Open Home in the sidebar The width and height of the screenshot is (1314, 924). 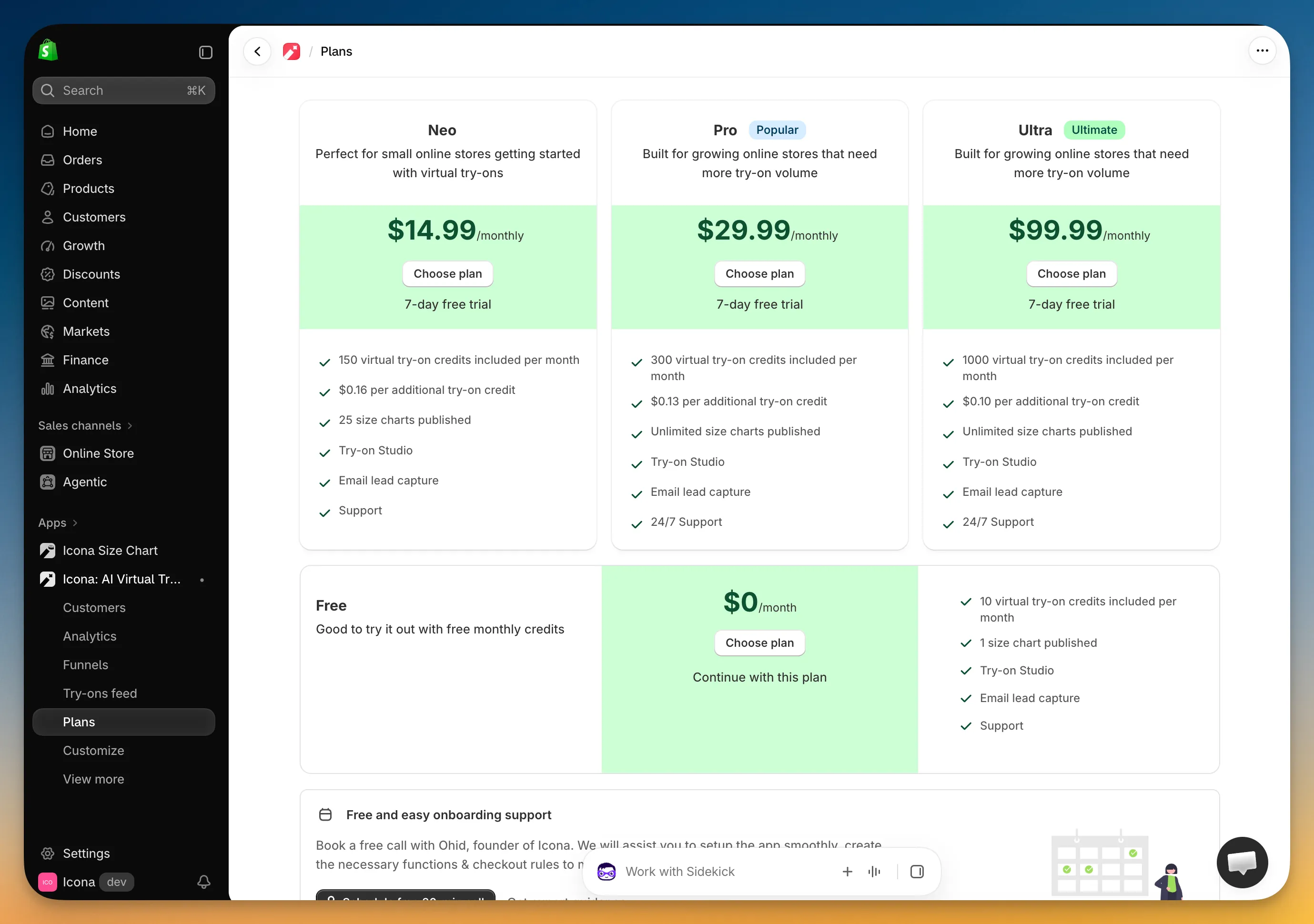pyautogui.click(x=123, y=131)
